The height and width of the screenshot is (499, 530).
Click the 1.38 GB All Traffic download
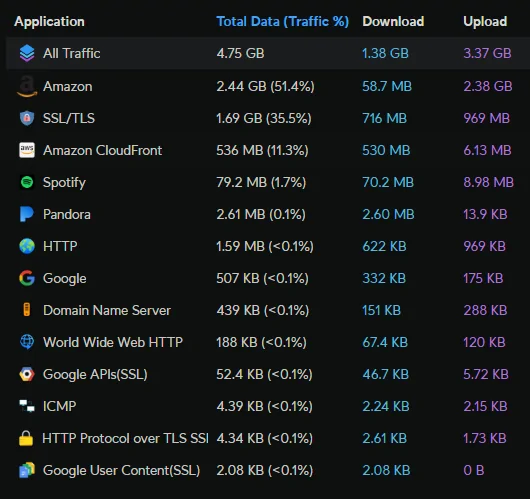(x=385, y=53)
